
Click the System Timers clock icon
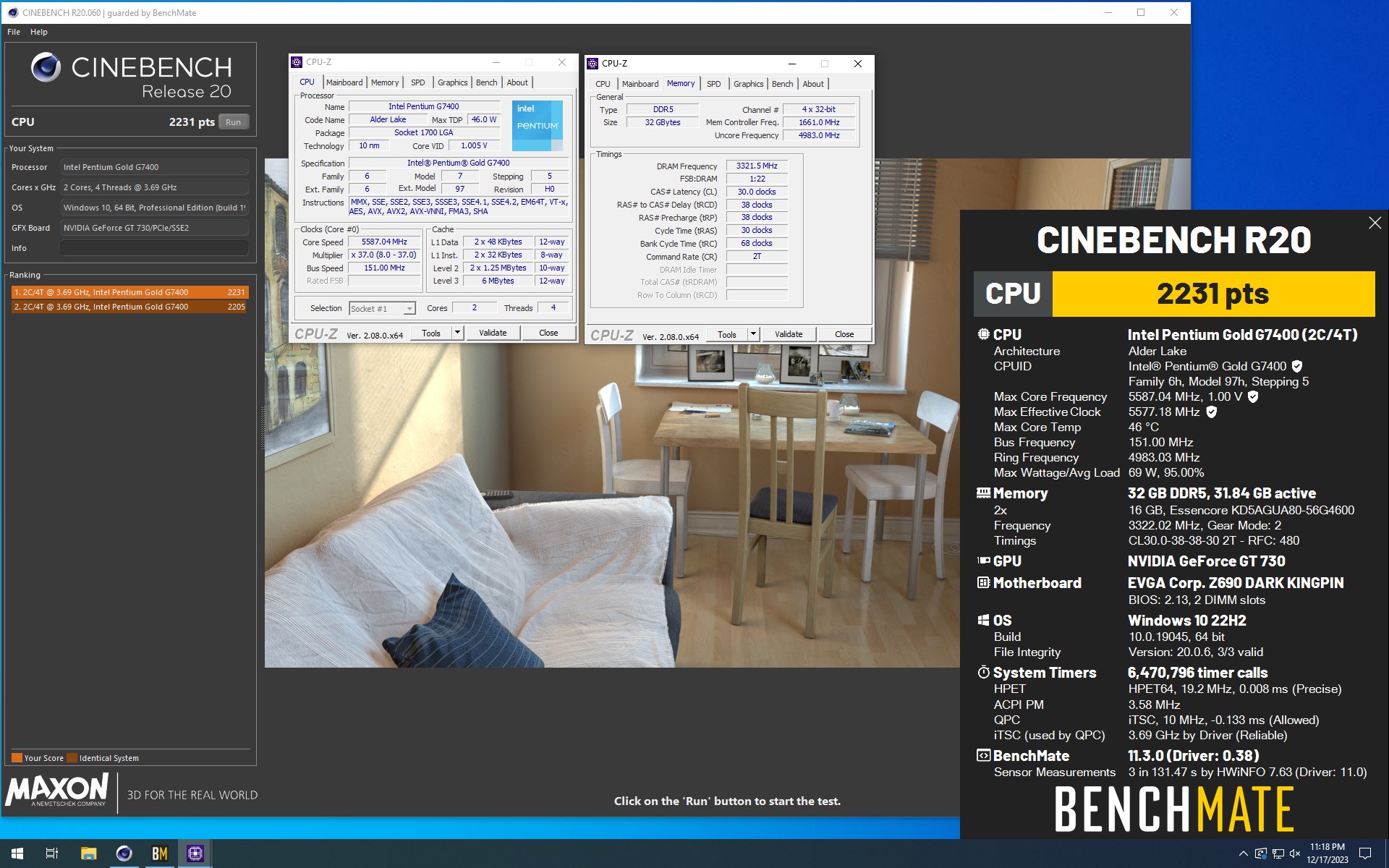pyautogui.click(x=983, y=672)
